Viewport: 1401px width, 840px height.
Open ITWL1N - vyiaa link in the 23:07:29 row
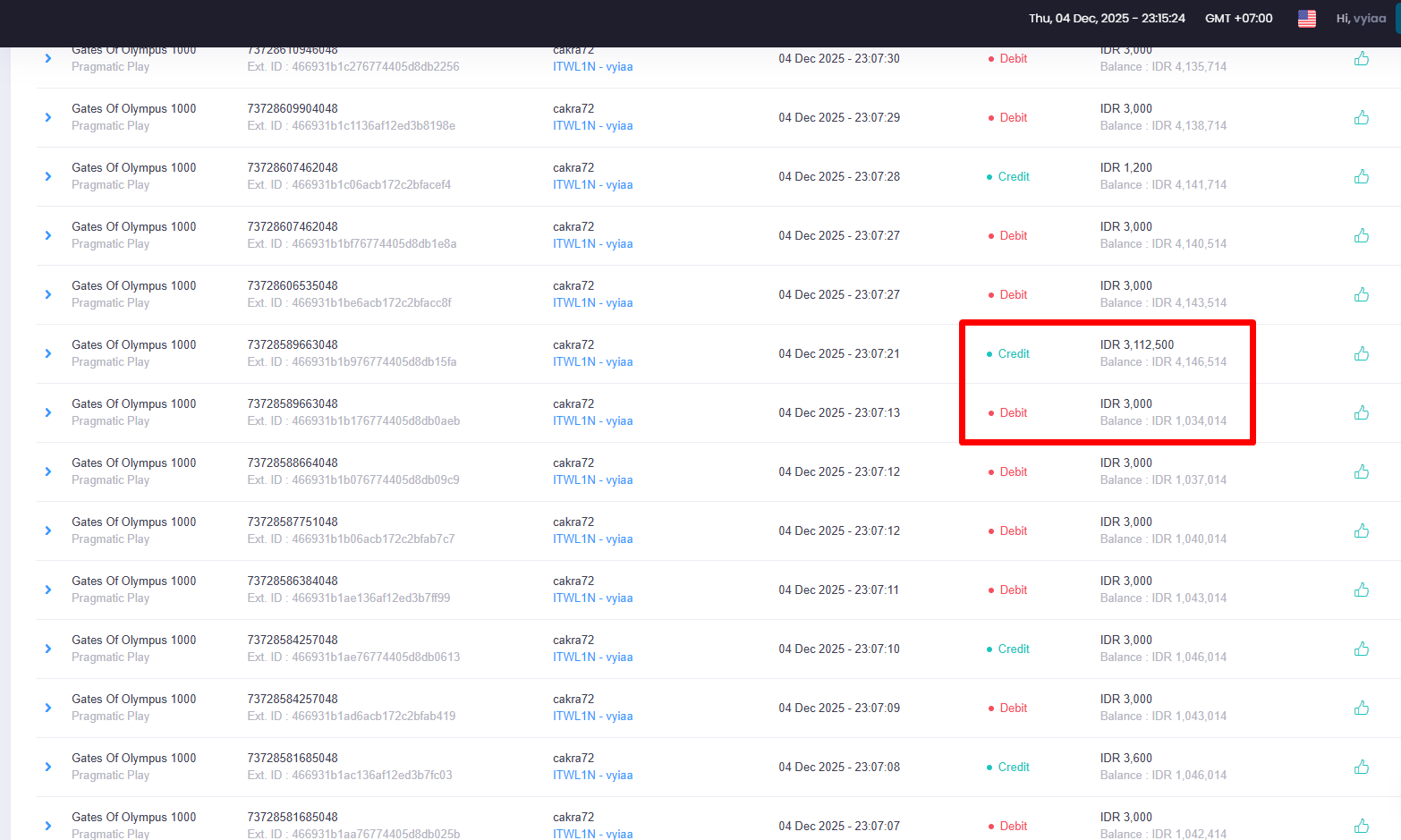(x=592, y=126)
